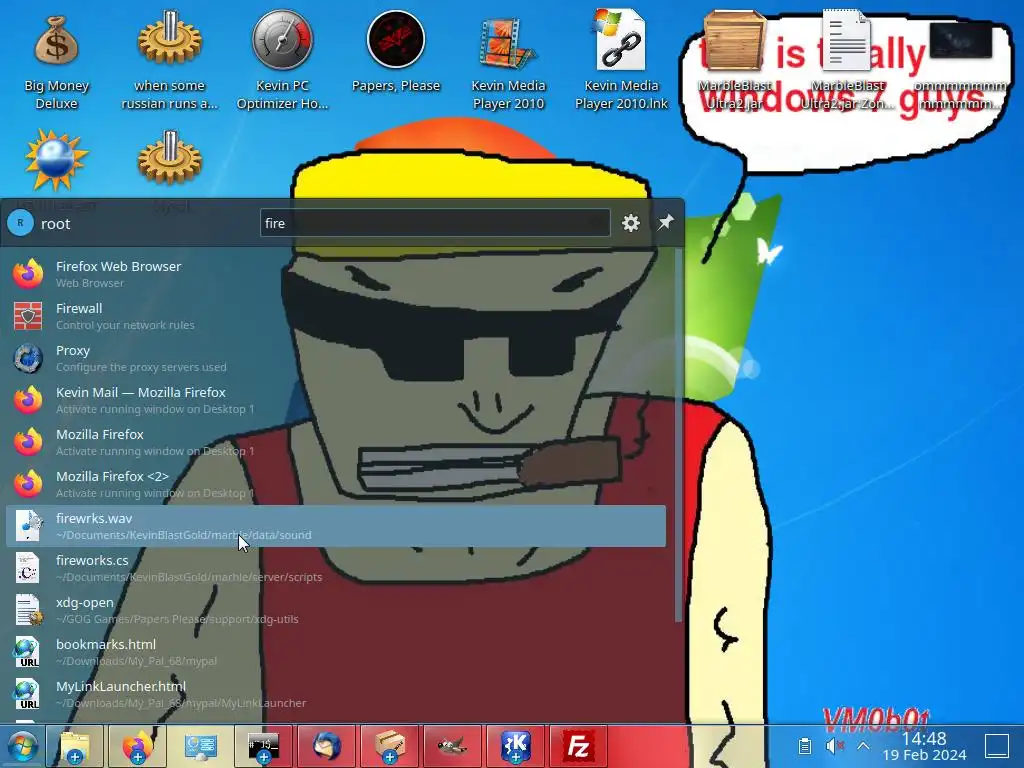Click the firewrks.wav audio file icon
This screenshot has height=768, width=1024.
click(x=28, y=526)
